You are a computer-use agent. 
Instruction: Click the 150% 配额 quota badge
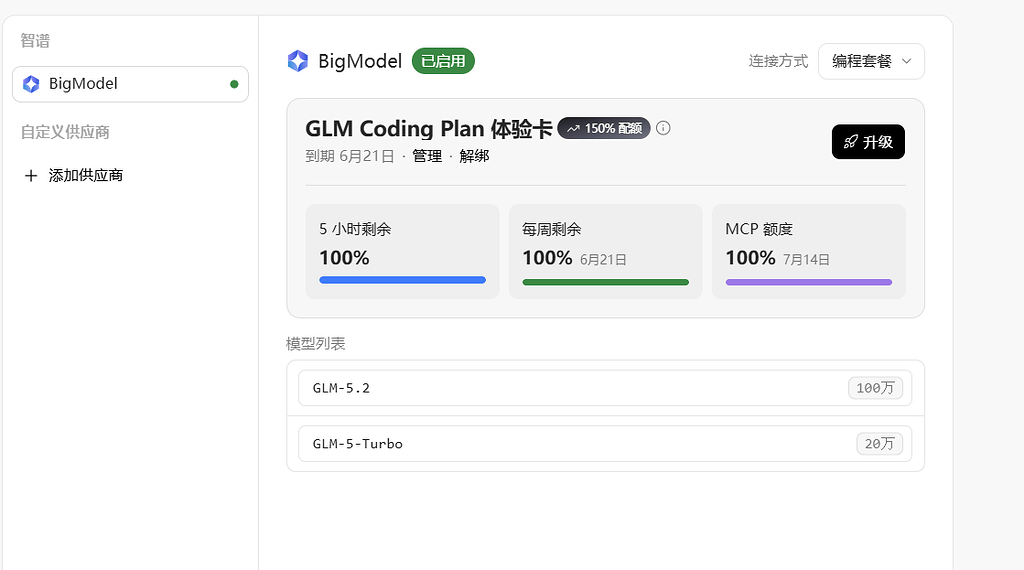click(604, 128)
